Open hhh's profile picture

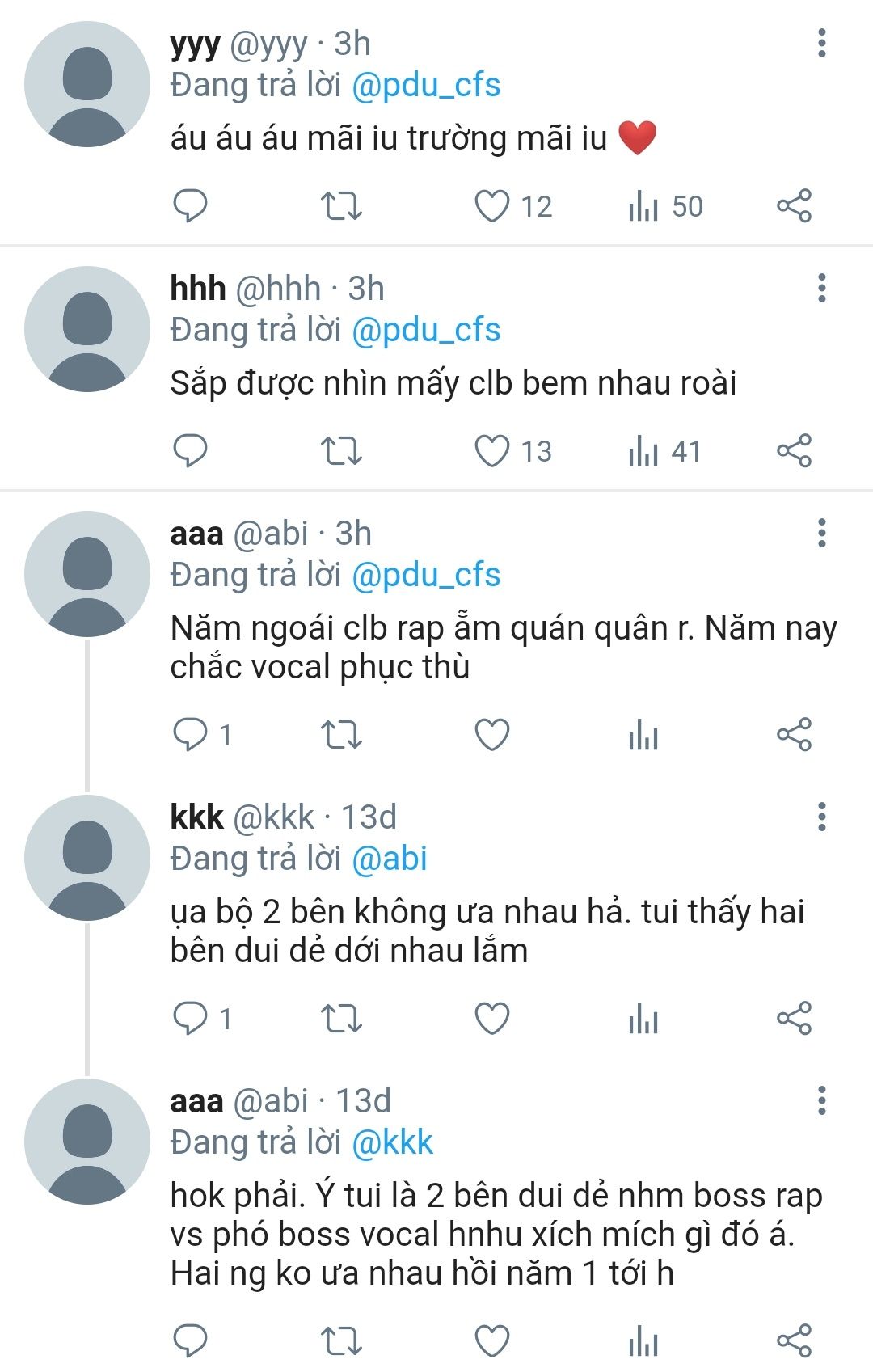point(87,329)
